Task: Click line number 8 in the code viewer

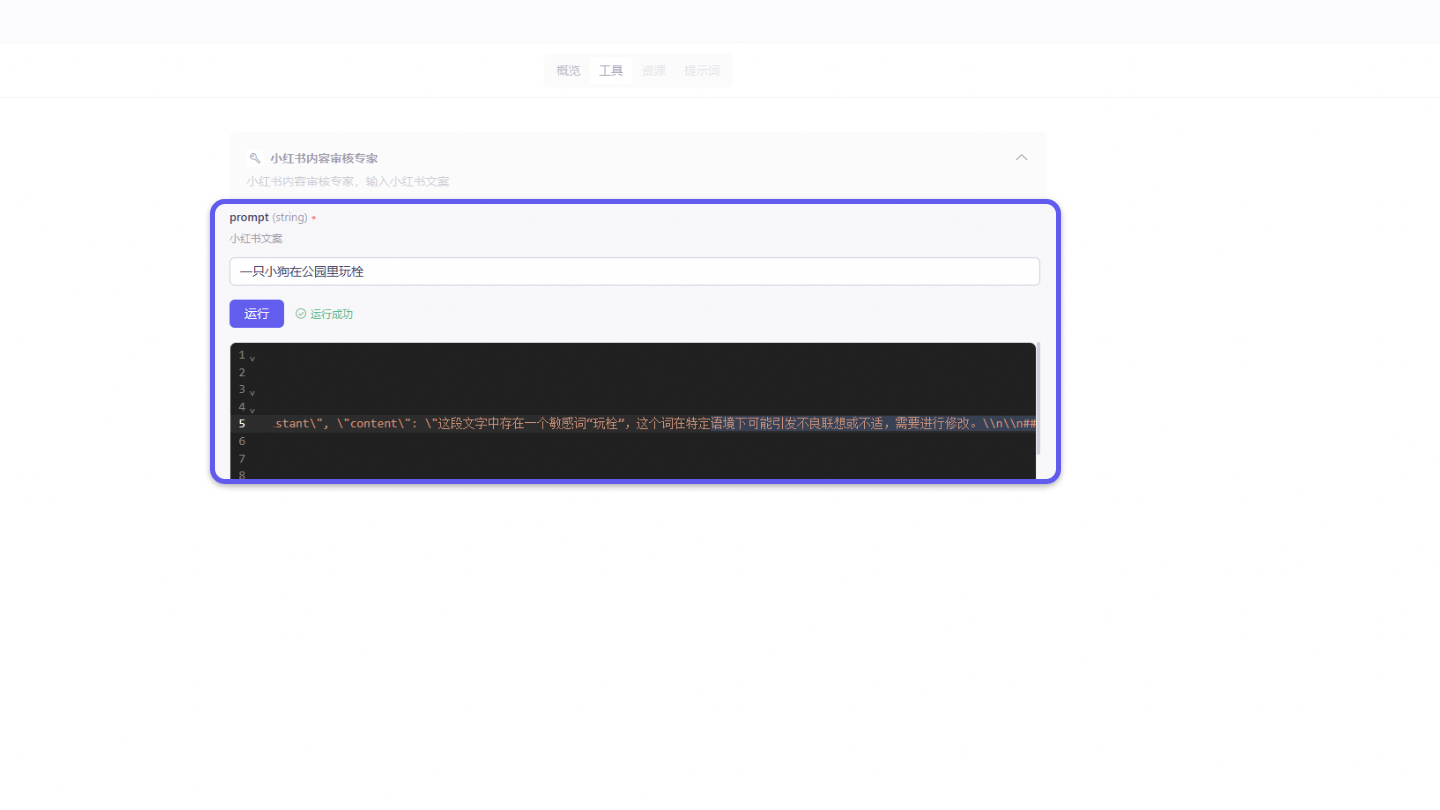Action: 242,475
